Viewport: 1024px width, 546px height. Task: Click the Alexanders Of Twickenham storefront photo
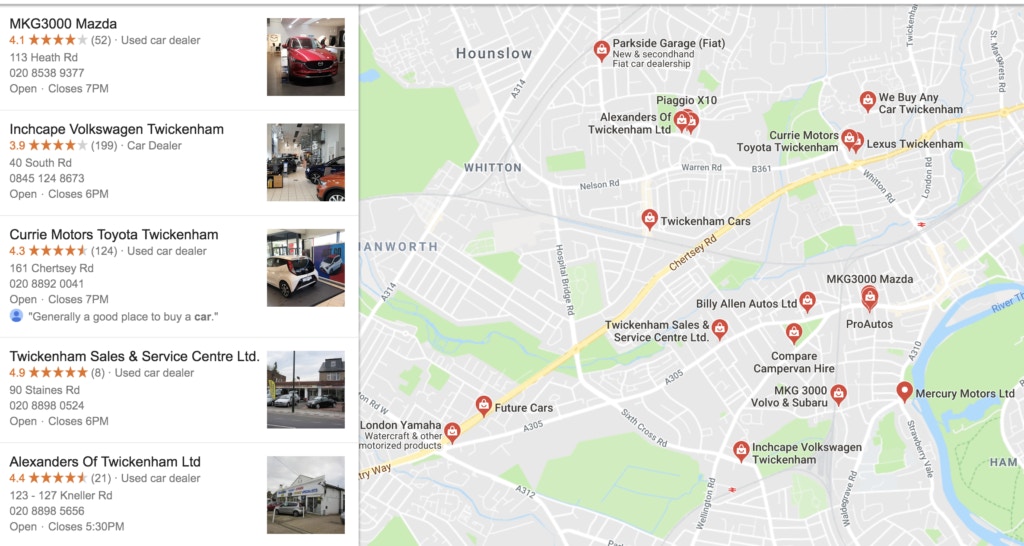(x=306, y=495)
